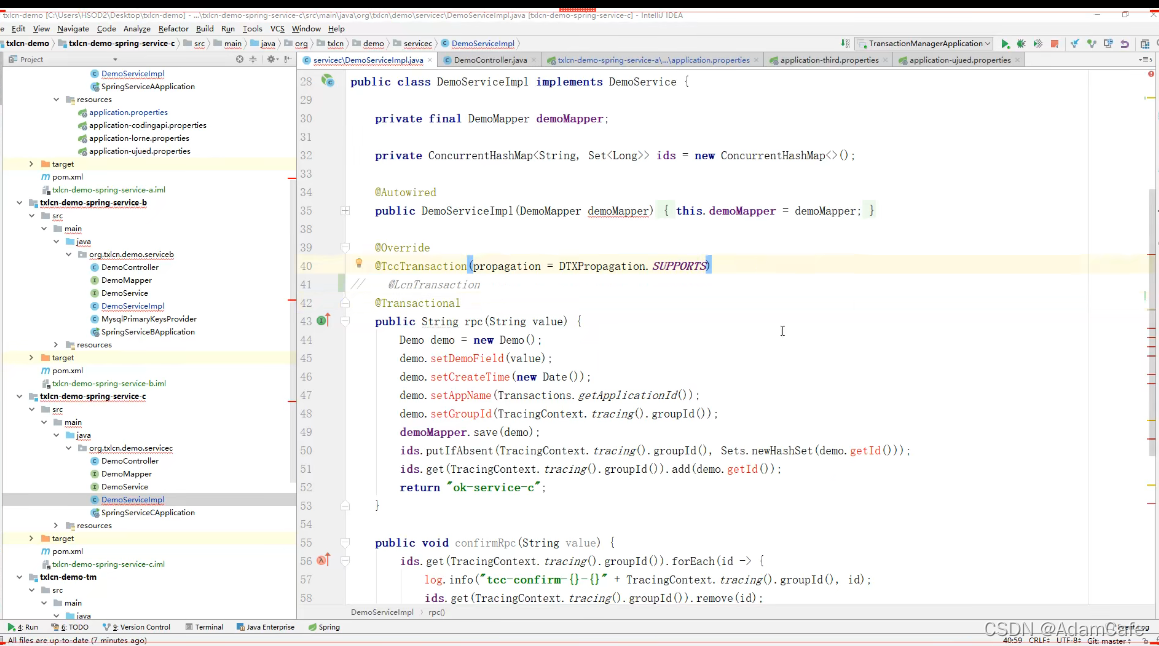Select SpringServiceCApplication class in tree
The width and height of the screenshot is (1159, 646).
coord(148,512)
